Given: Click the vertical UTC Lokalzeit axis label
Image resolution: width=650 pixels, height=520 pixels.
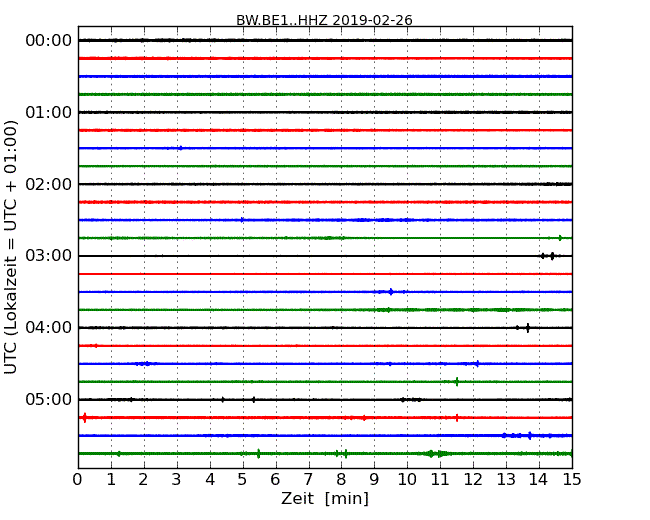Looking at the screenshot, I should (11, 247).
